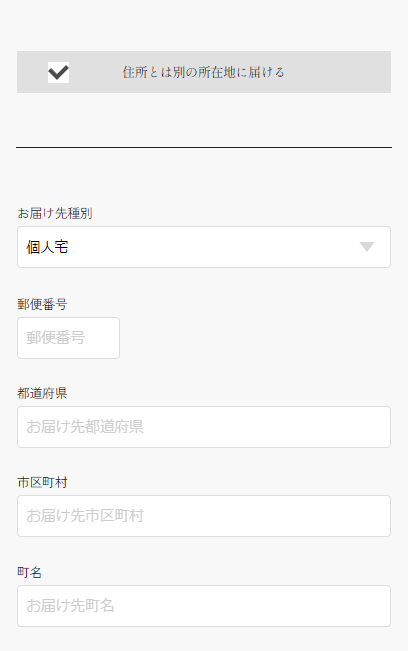Viewport: 408px width, 651px height.
Task: Click the 市区町村 field label
Action: pyautogui.click(x=42, y=482)
